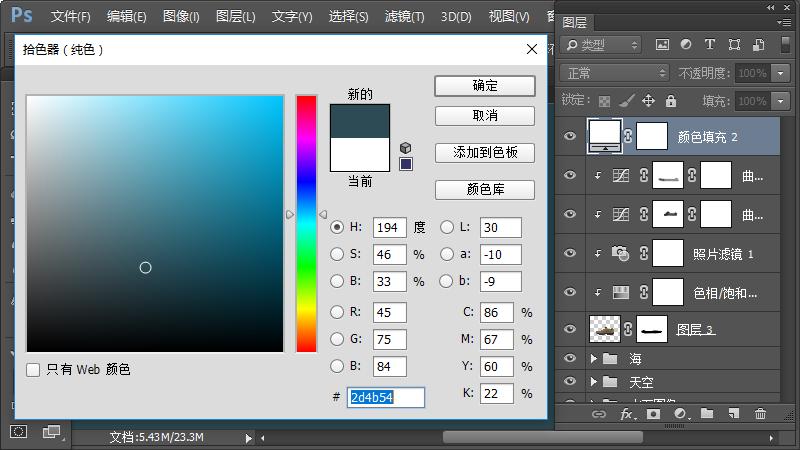The width and height of the screenshot is (800, 450).
Task: Lock all padlock icon
Action: point(671,101)
